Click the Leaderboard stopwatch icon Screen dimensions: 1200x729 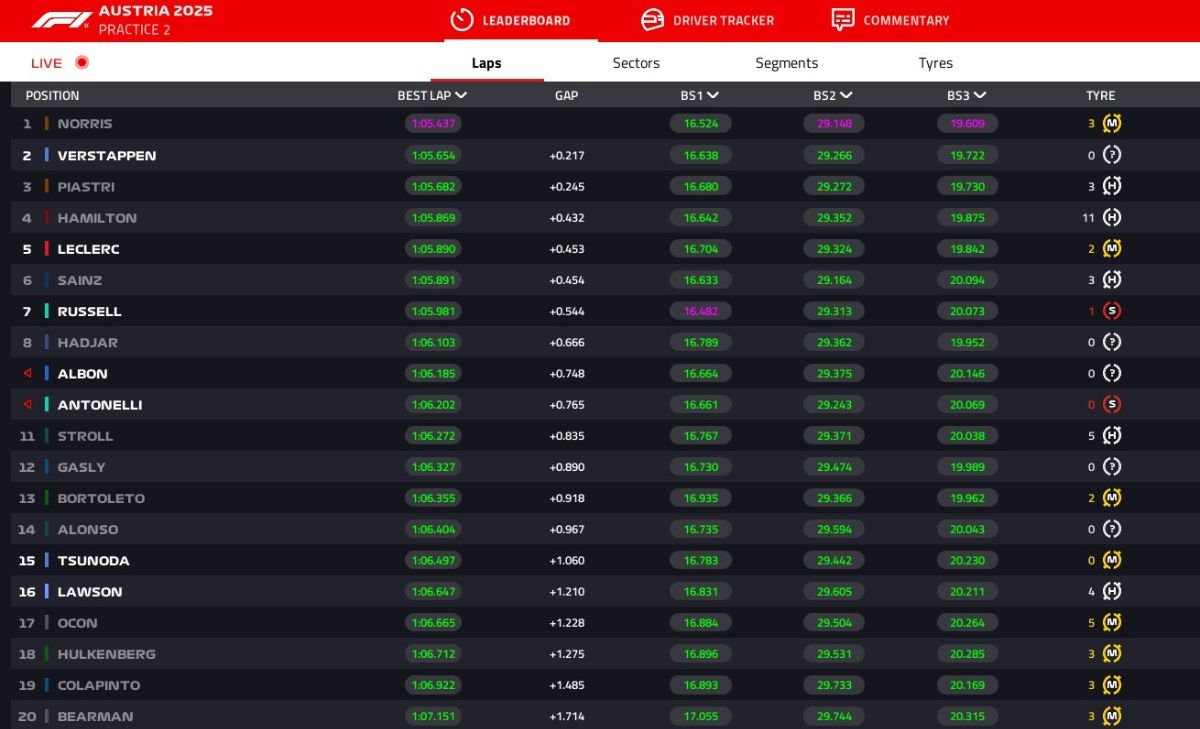(461, 20)
